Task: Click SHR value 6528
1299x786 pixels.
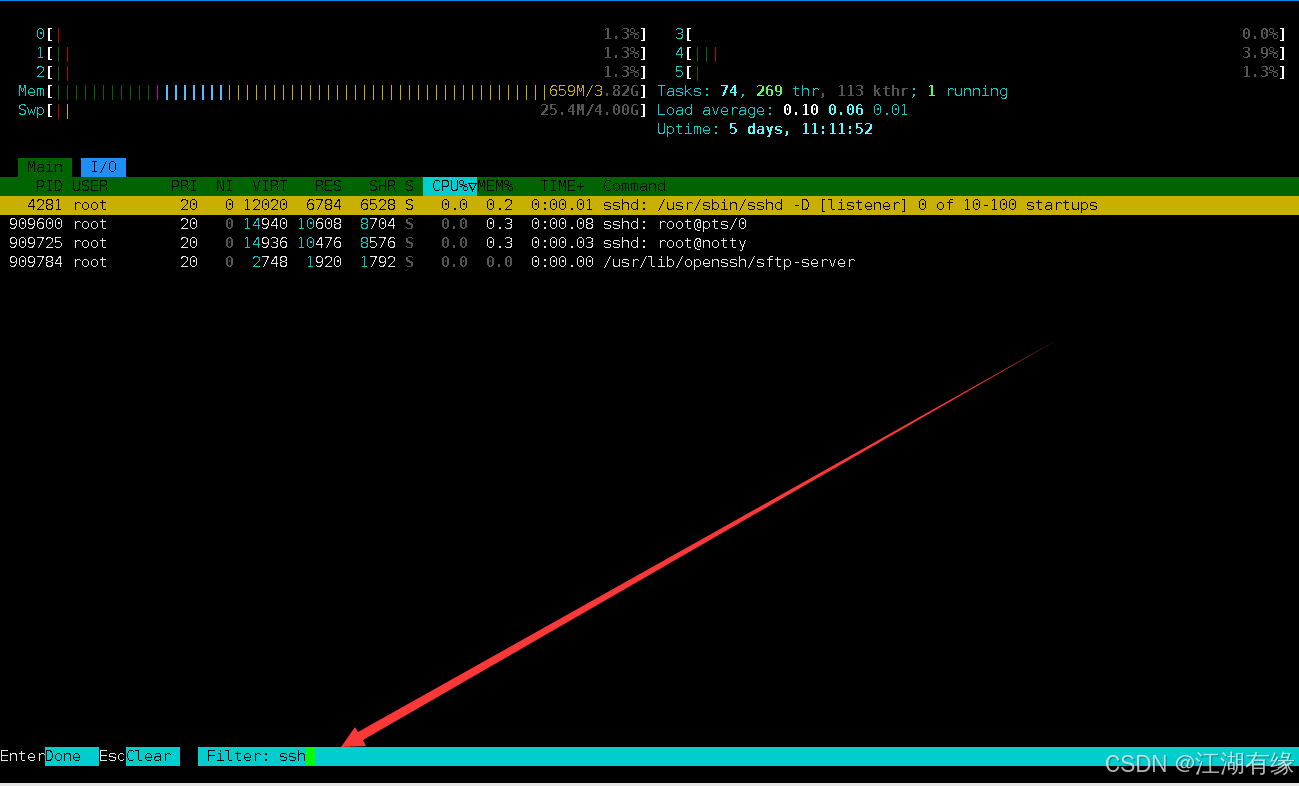Action: click(378, 205)
